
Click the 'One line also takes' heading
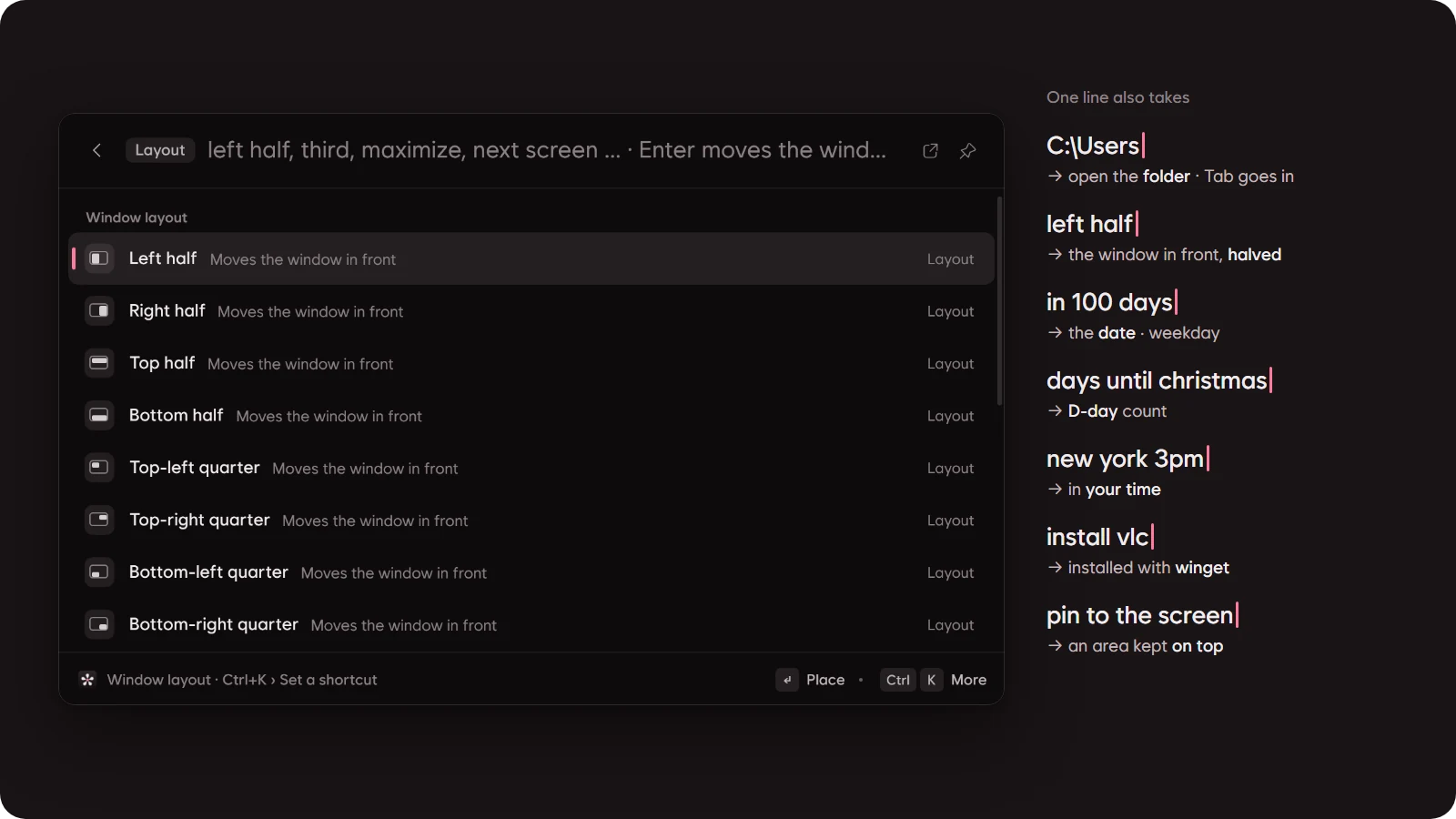1117,97
